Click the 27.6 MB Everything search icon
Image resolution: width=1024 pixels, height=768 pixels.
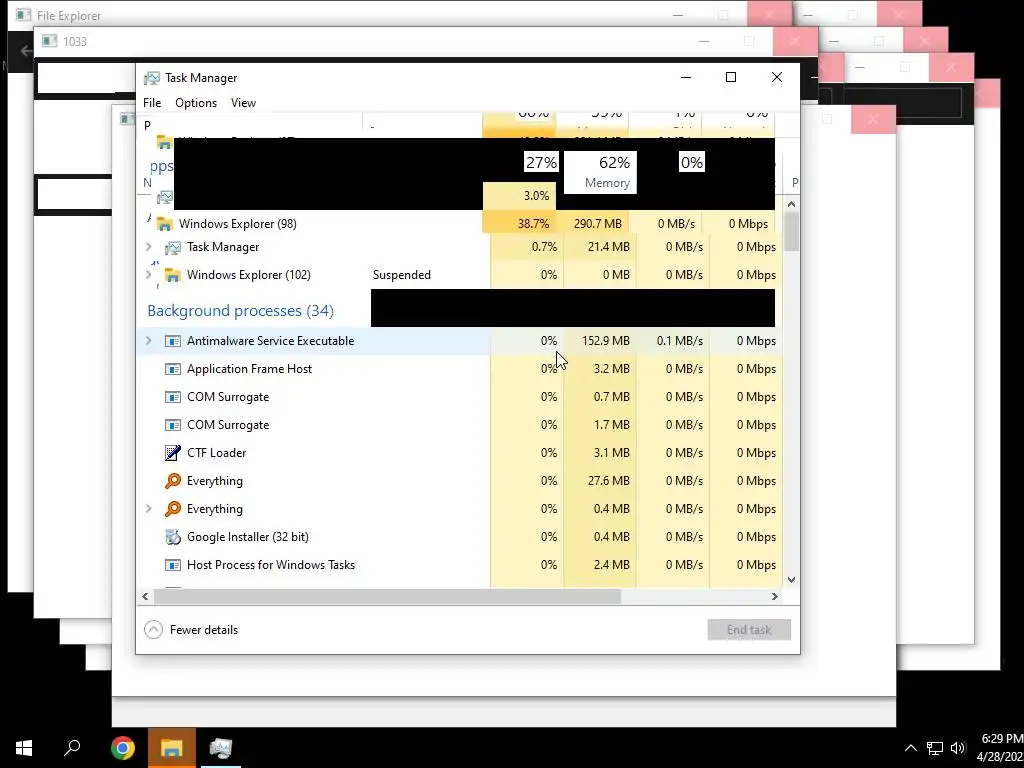click(x=172, y=481)
